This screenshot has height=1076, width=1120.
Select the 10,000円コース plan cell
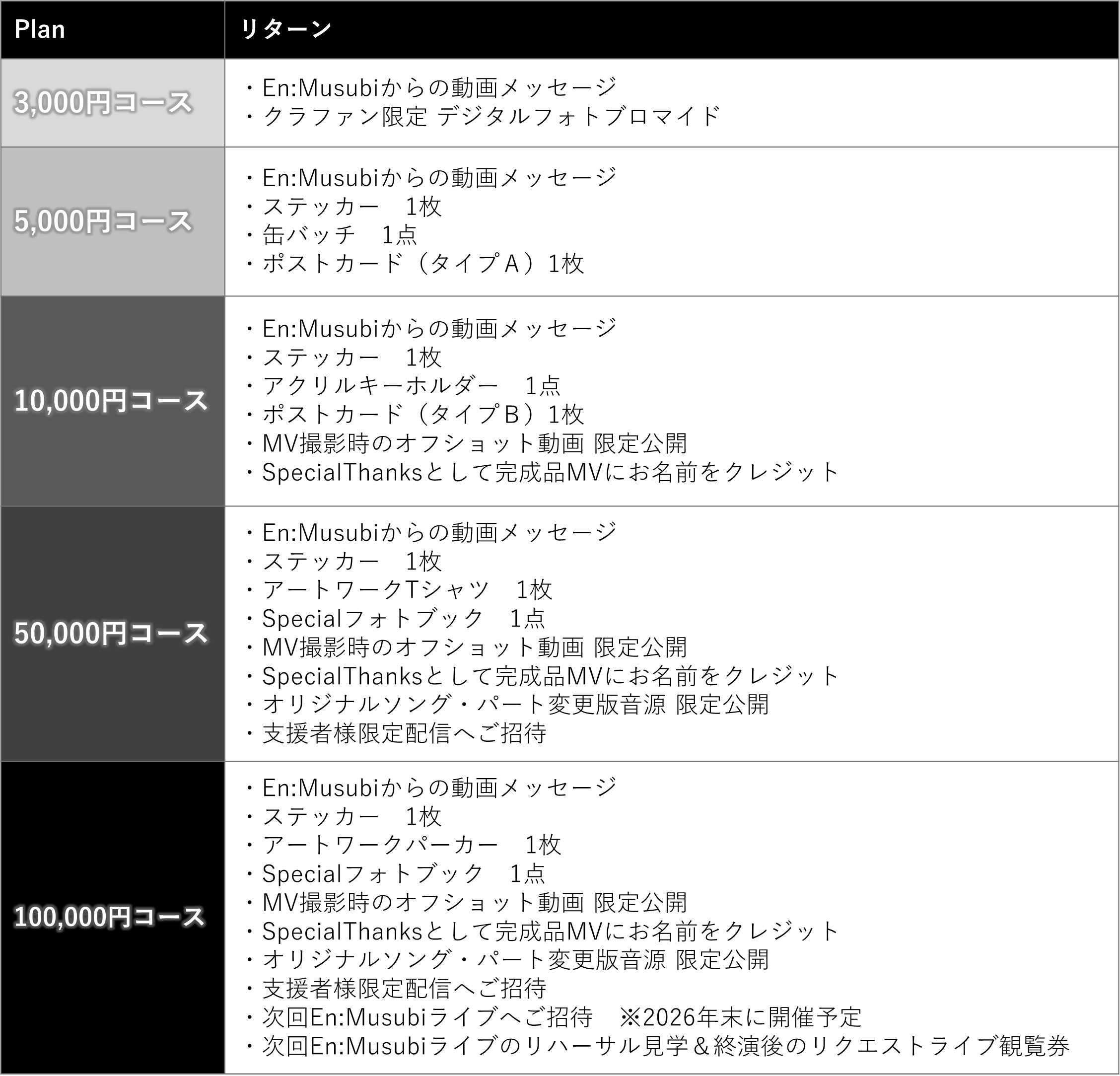click(111, 401)
